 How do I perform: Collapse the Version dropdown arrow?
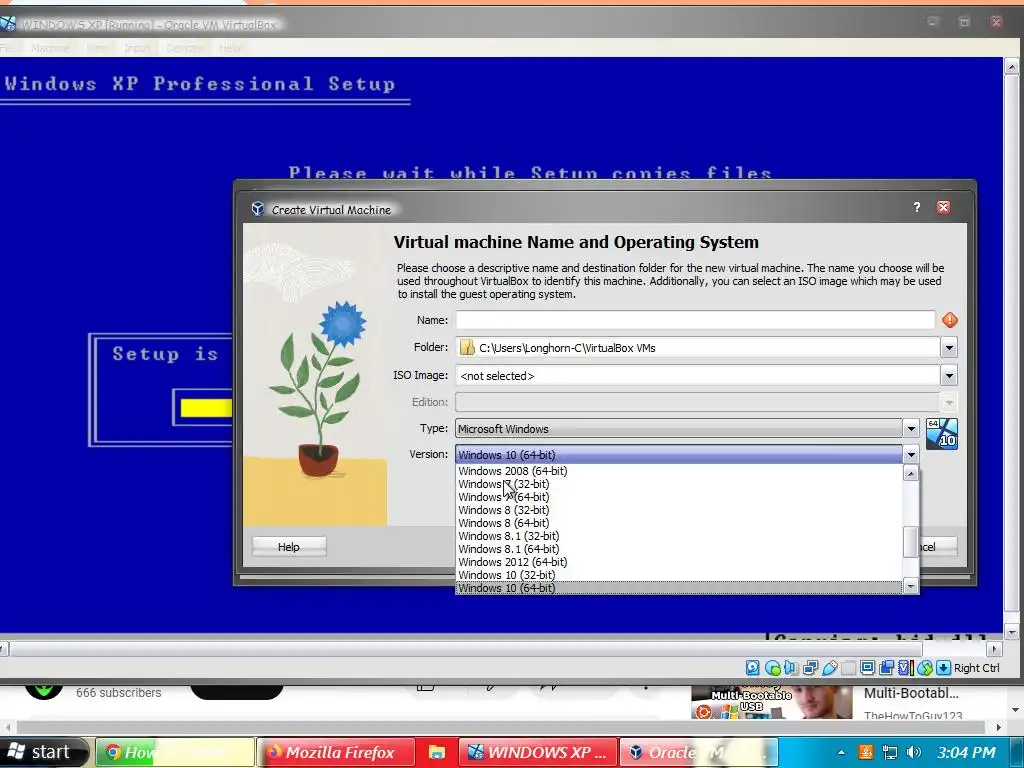click(911, 455)
